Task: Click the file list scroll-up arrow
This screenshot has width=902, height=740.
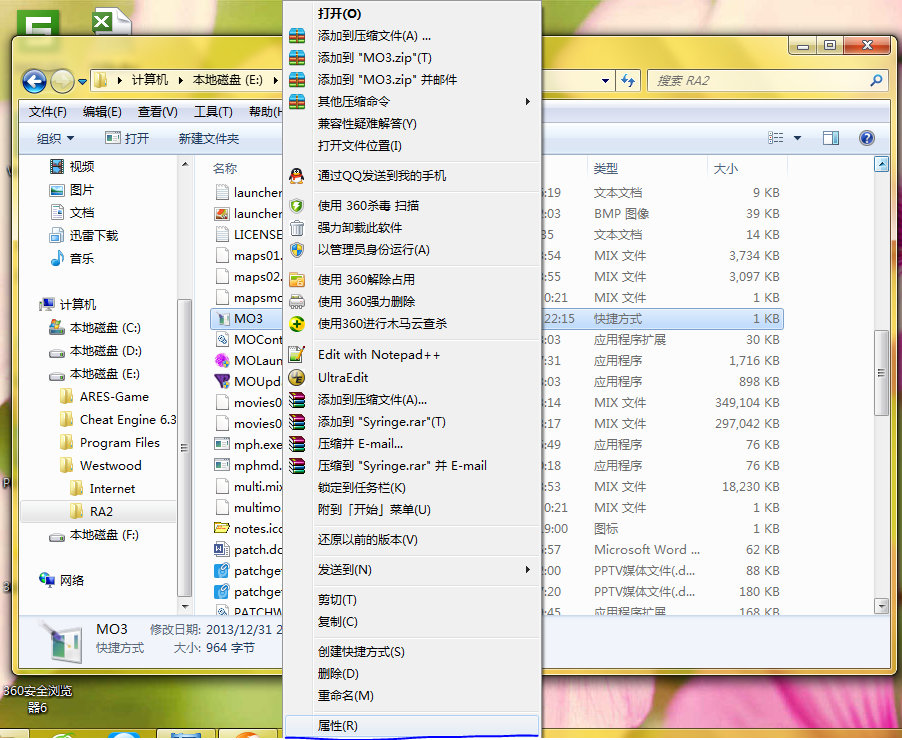Action: pyautogui.click(x=881, y=165)
